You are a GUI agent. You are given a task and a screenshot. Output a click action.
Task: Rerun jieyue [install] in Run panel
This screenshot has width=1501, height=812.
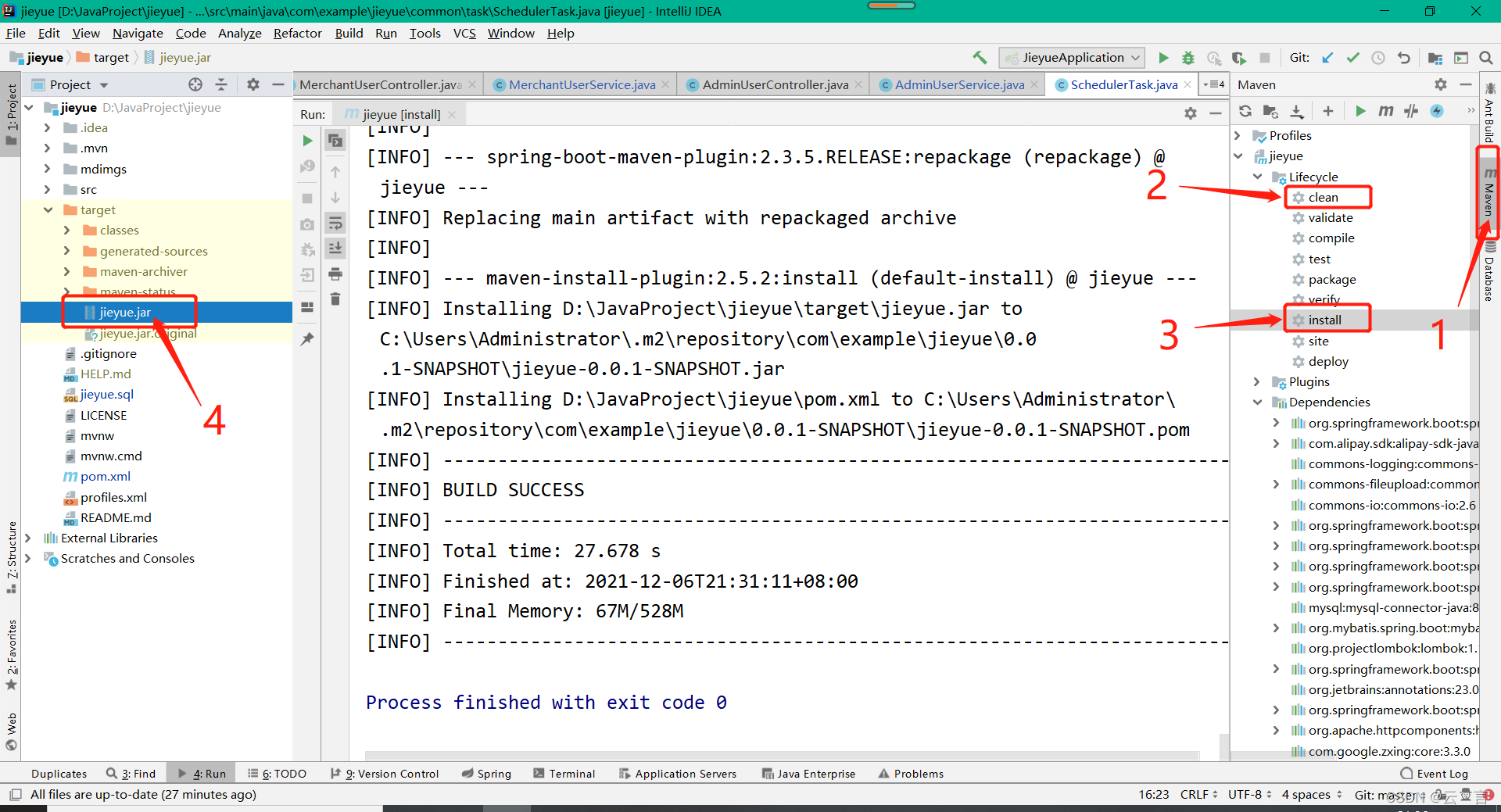[307, 141]
